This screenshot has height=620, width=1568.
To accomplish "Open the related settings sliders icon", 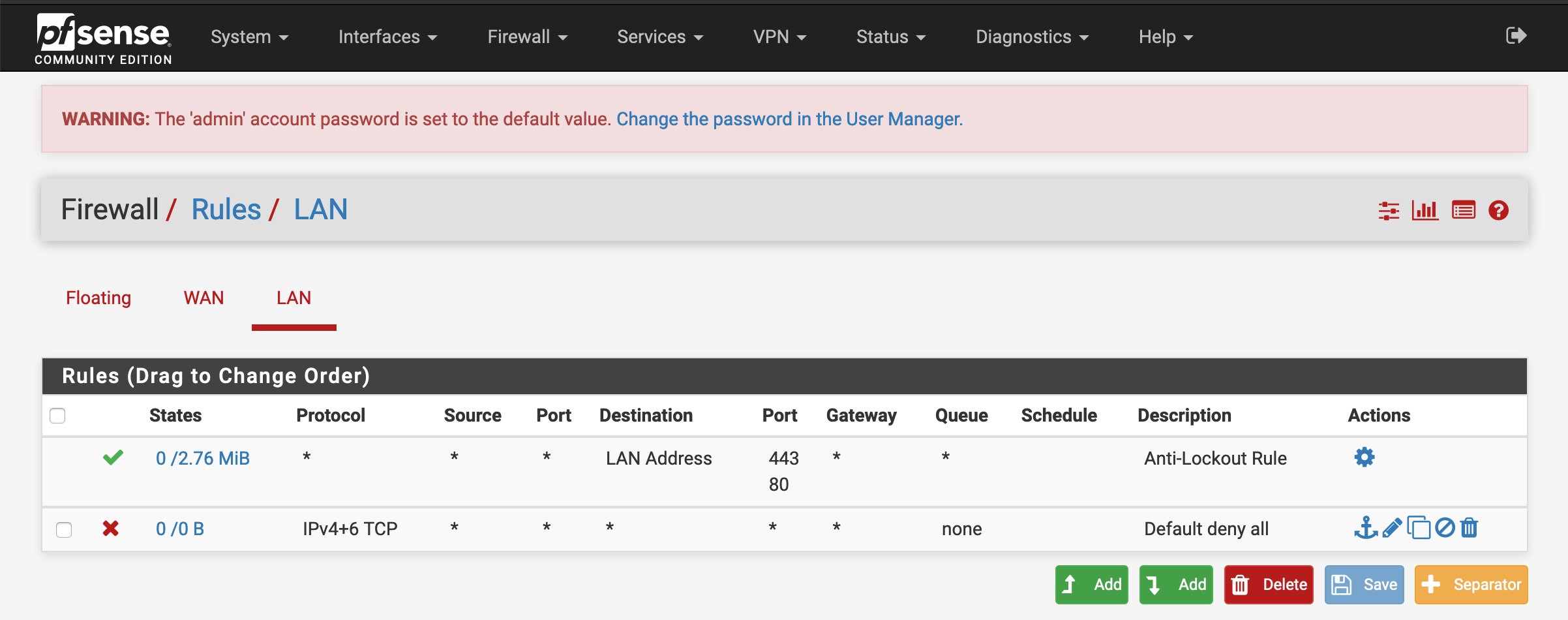I will (x=1389, y=210).
